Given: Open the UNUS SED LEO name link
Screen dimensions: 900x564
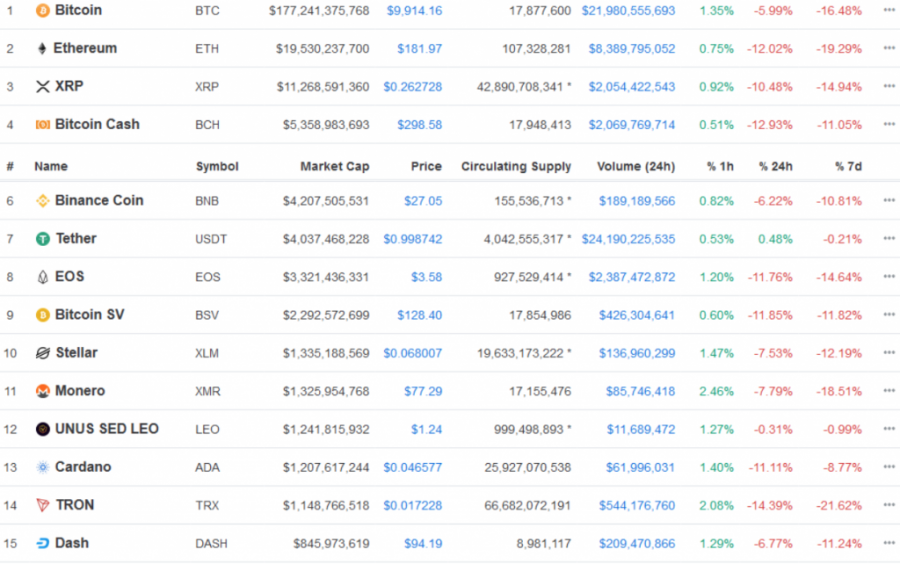Looking at the screenshot, I should [107, 429].
